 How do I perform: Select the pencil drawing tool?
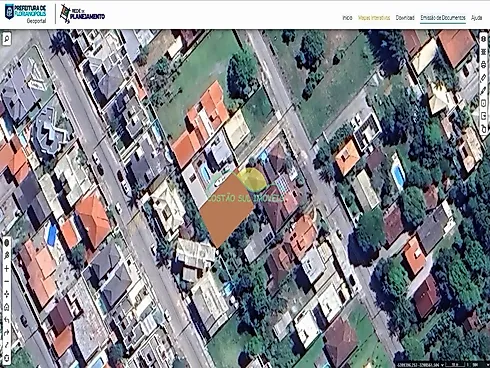(483, 90)
